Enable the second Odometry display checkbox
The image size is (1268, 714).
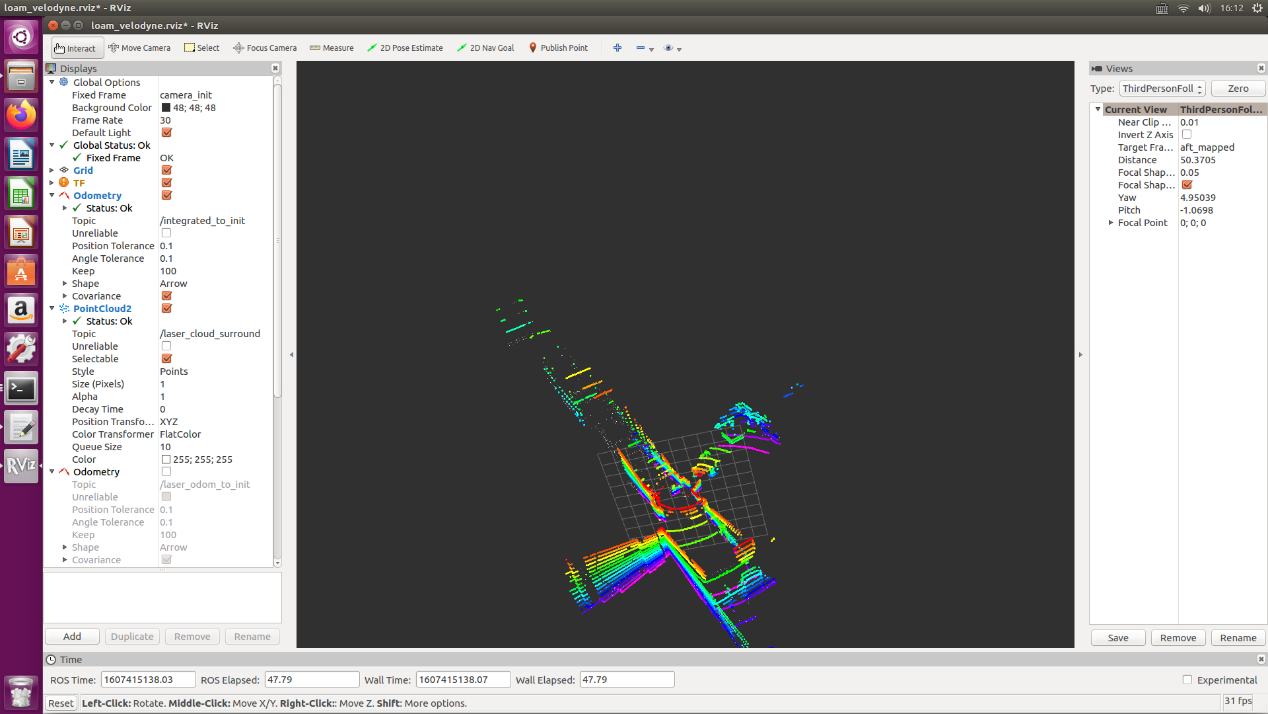[166, 472]
